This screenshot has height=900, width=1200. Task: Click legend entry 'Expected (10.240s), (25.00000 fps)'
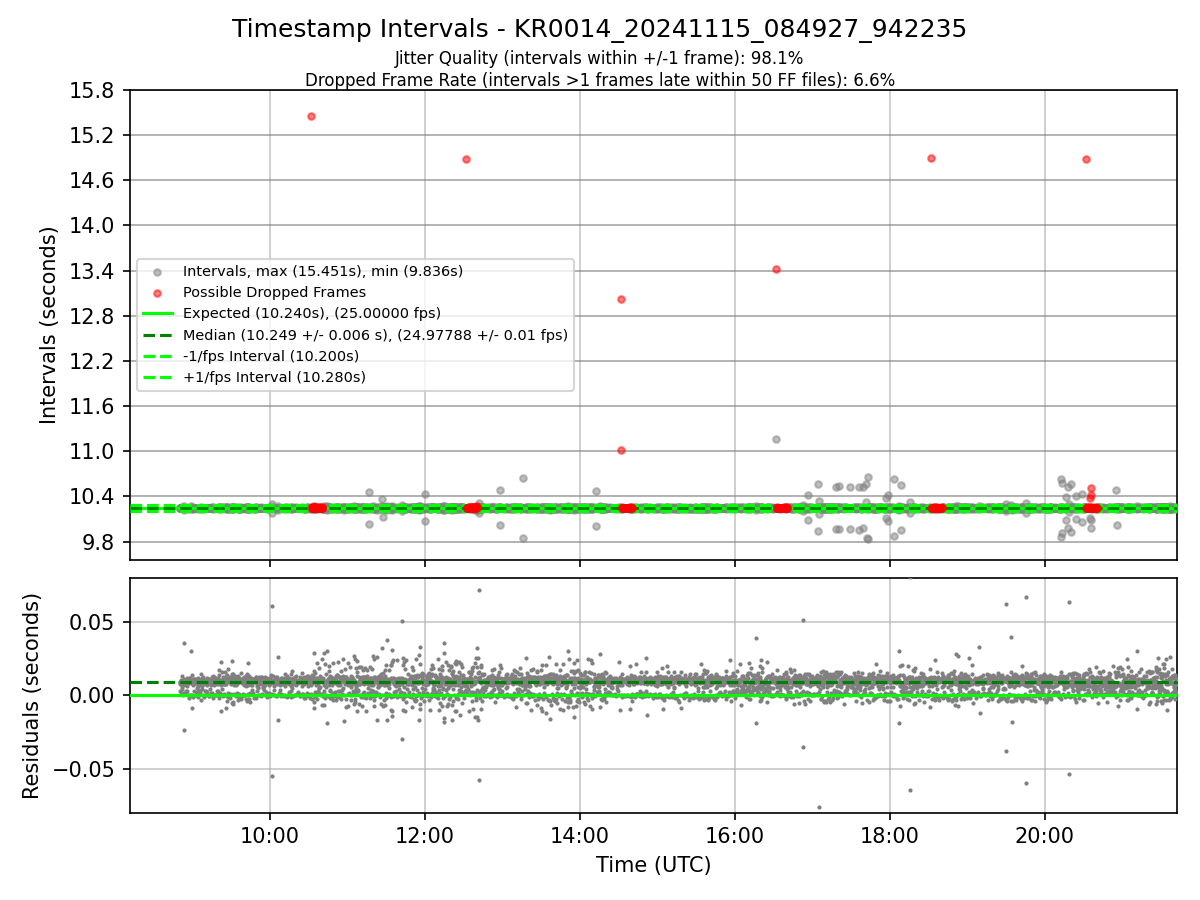point(311,313)
